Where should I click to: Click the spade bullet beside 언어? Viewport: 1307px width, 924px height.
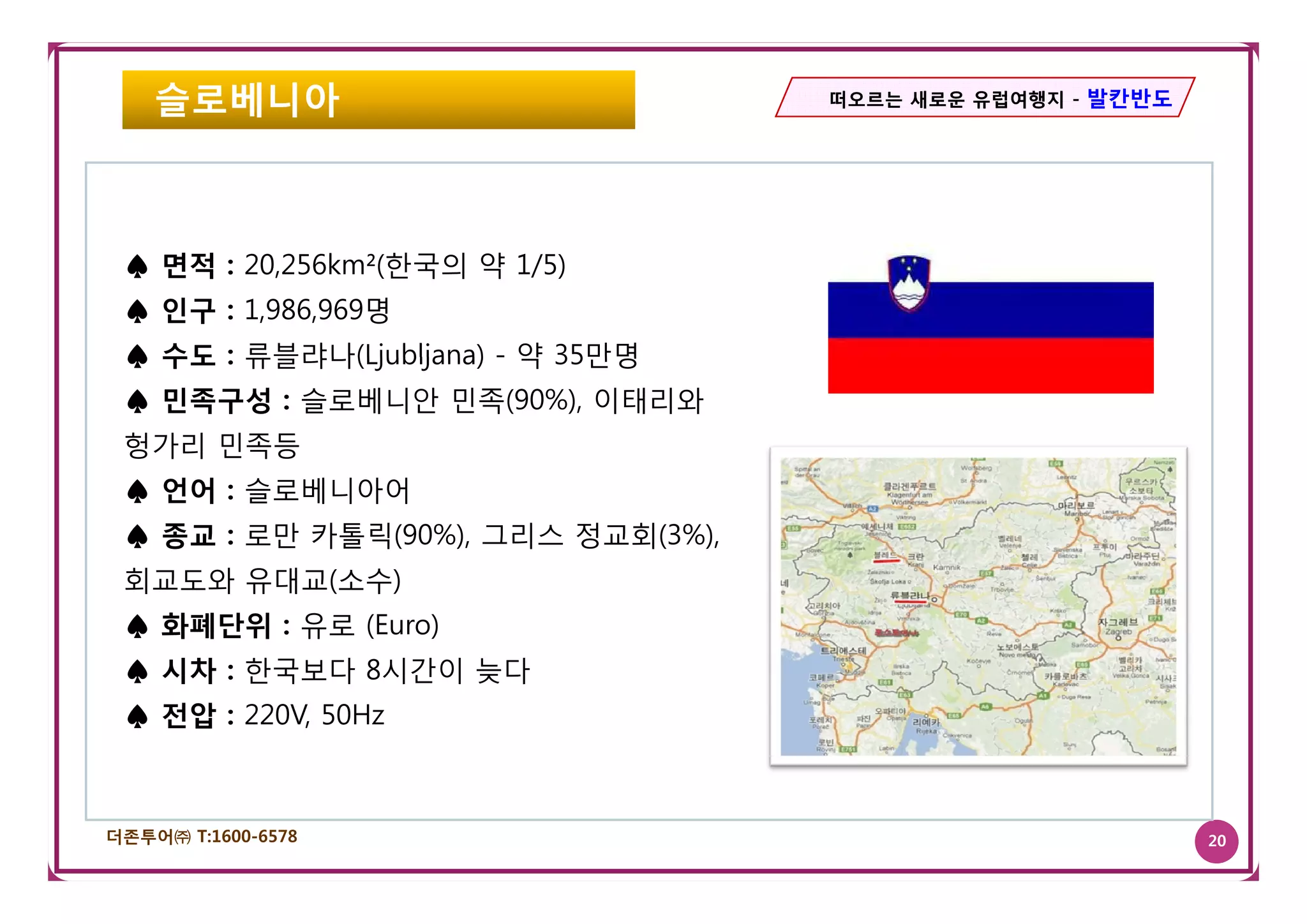tap(137, 491)
